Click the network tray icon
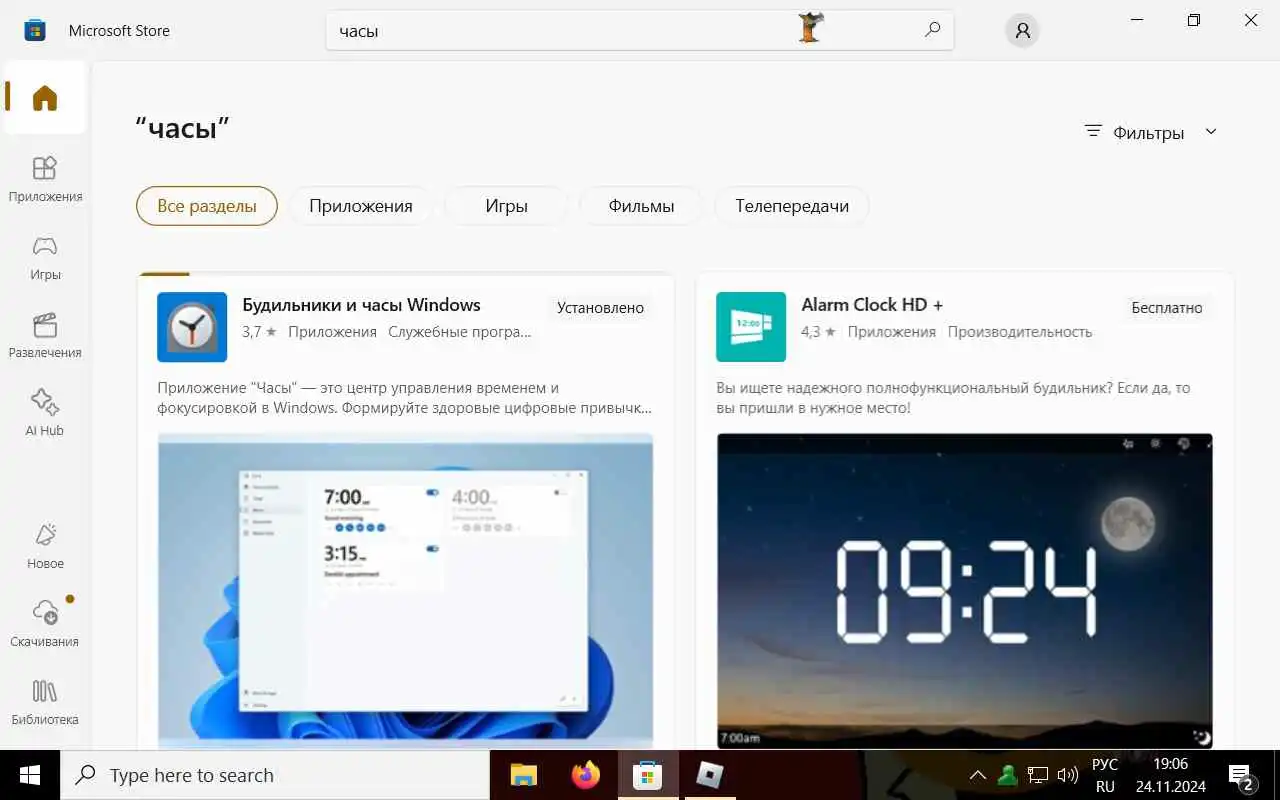The image size is (1280, 800). pos(1038,775)
